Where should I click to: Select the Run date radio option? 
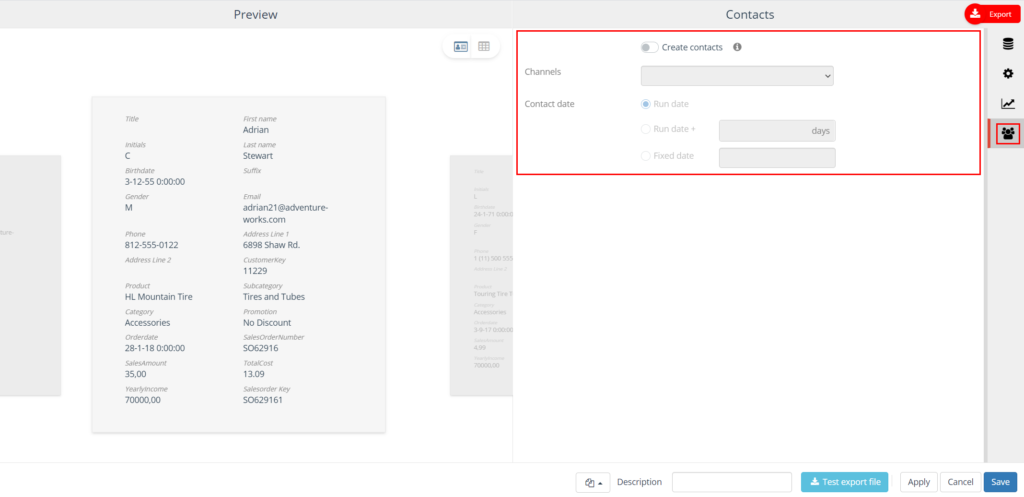click(646, 104)
